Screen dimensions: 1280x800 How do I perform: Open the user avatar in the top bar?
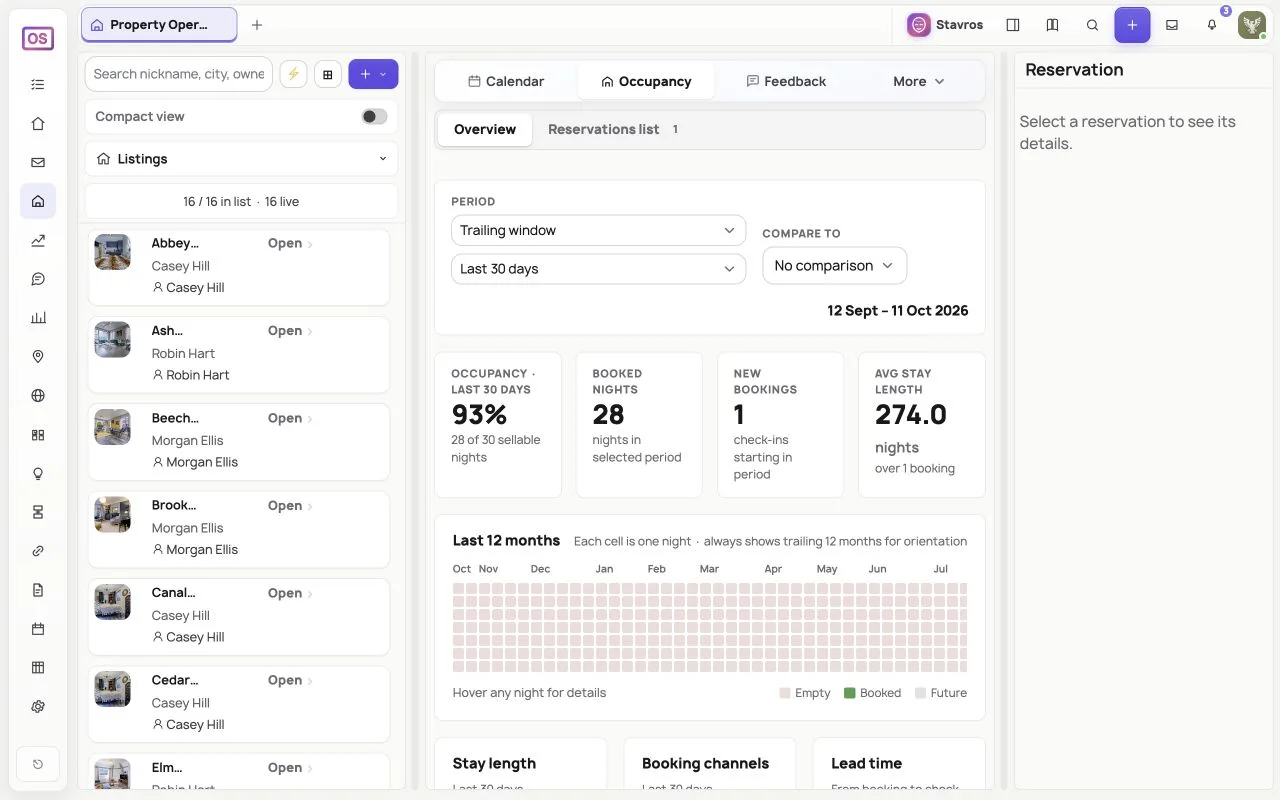[x=1252, y=25]
